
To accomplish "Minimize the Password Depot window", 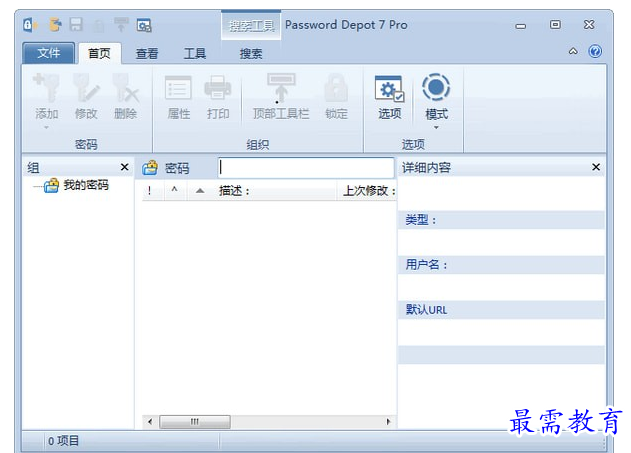I will coord(520,26).
